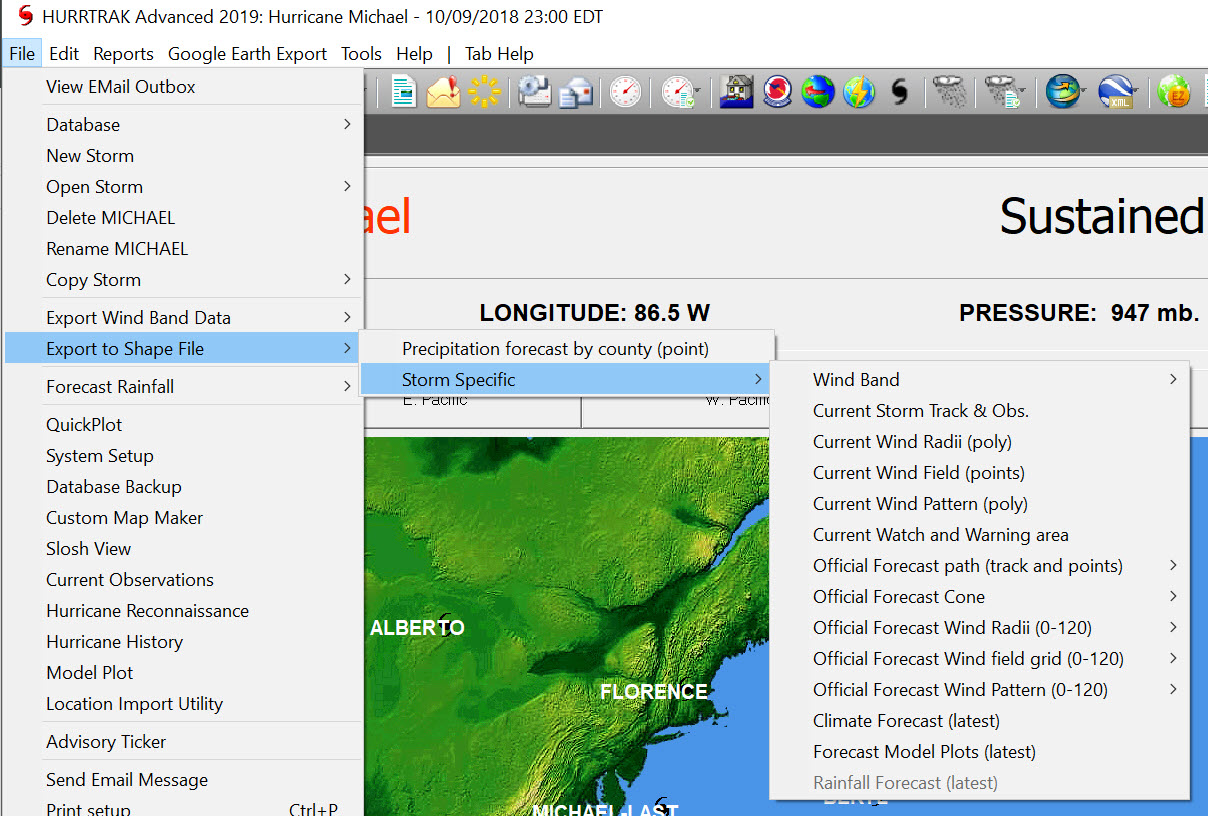Viewport: 1208px width, 816px height.
Task: Click the FLORENCE storm label on map
Action: point(653,692)
